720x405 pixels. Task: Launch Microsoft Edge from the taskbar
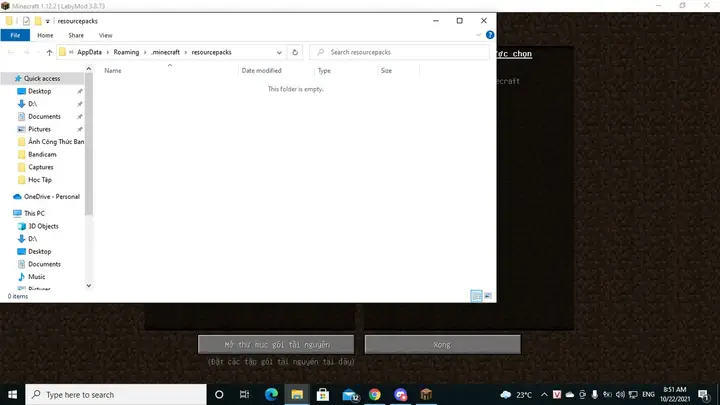point(271,395)
